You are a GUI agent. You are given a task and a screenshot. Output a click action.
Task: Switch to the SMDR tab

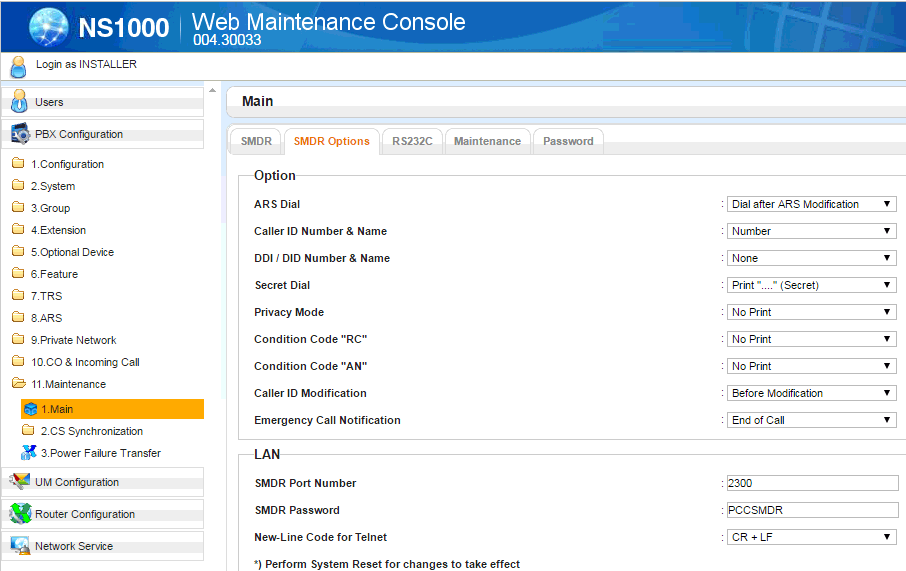coord(256,141)
